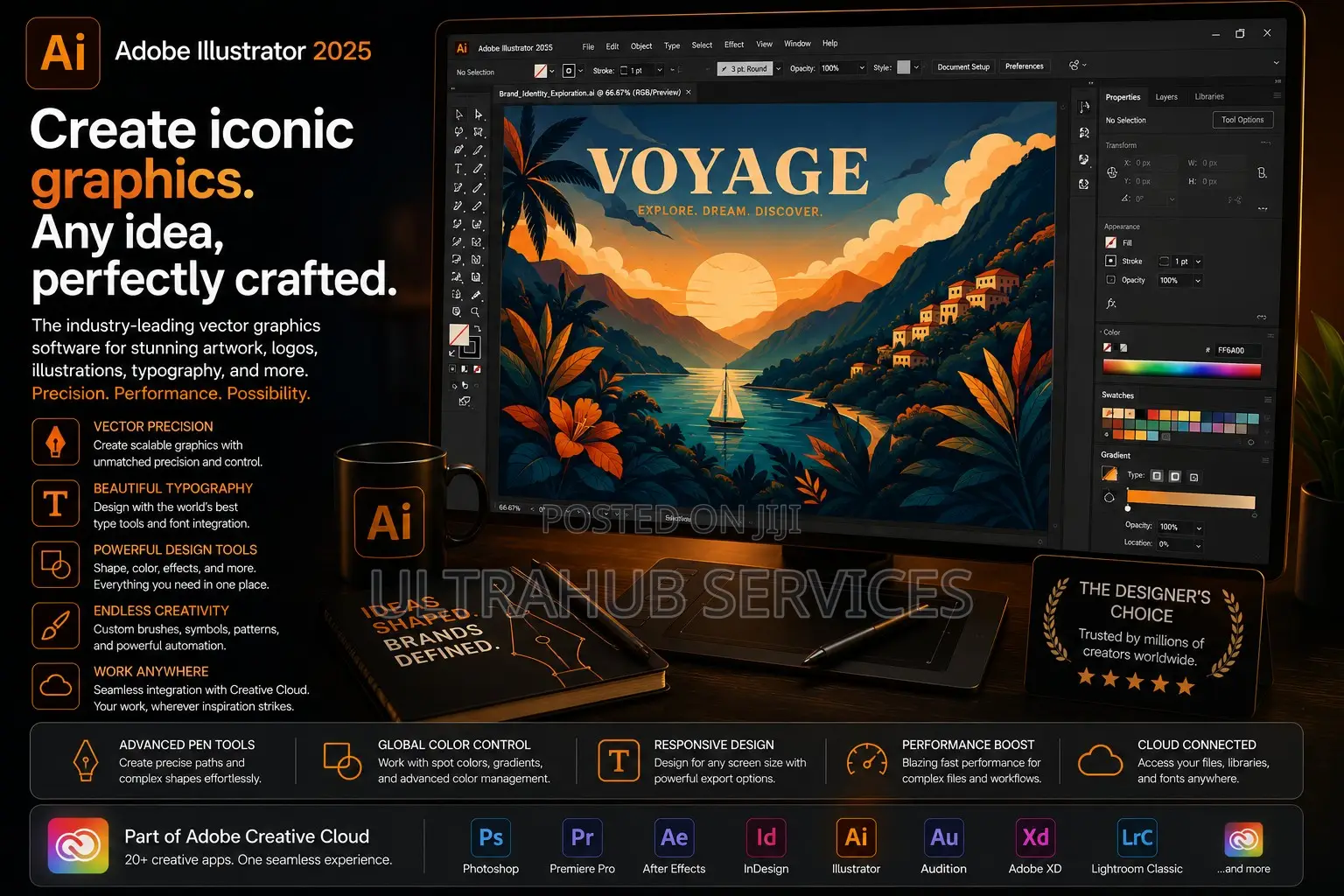Open the Appearance Opacity 100% dropdown
The height and width of the screenshot is (896, 1344).
[1198, 281]
